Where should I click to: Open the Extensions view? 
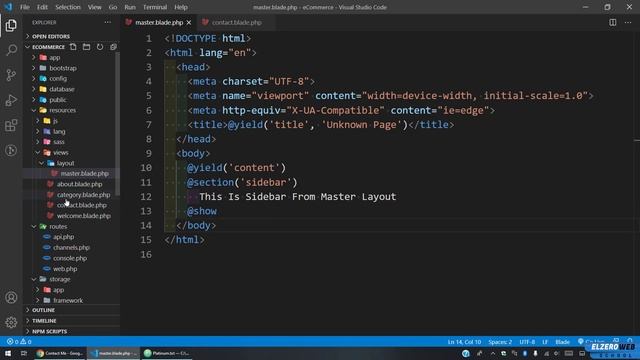tap(11, 125)
